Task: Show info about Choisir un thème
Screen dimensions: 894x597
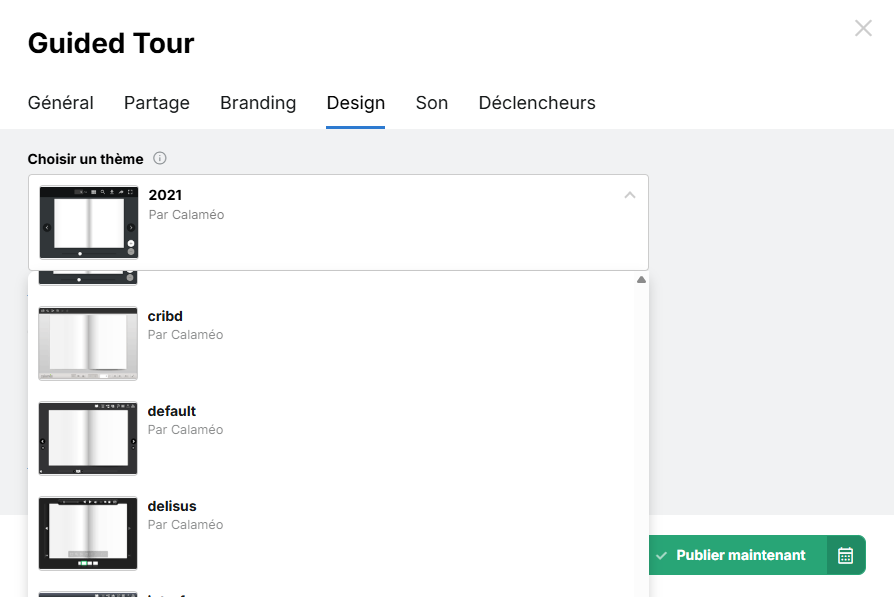Action: coord(160,159)
